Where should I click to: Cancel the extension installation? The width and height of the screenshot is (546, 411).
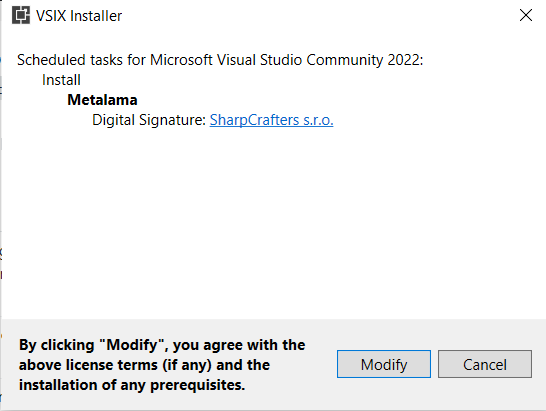click(485, 364)
